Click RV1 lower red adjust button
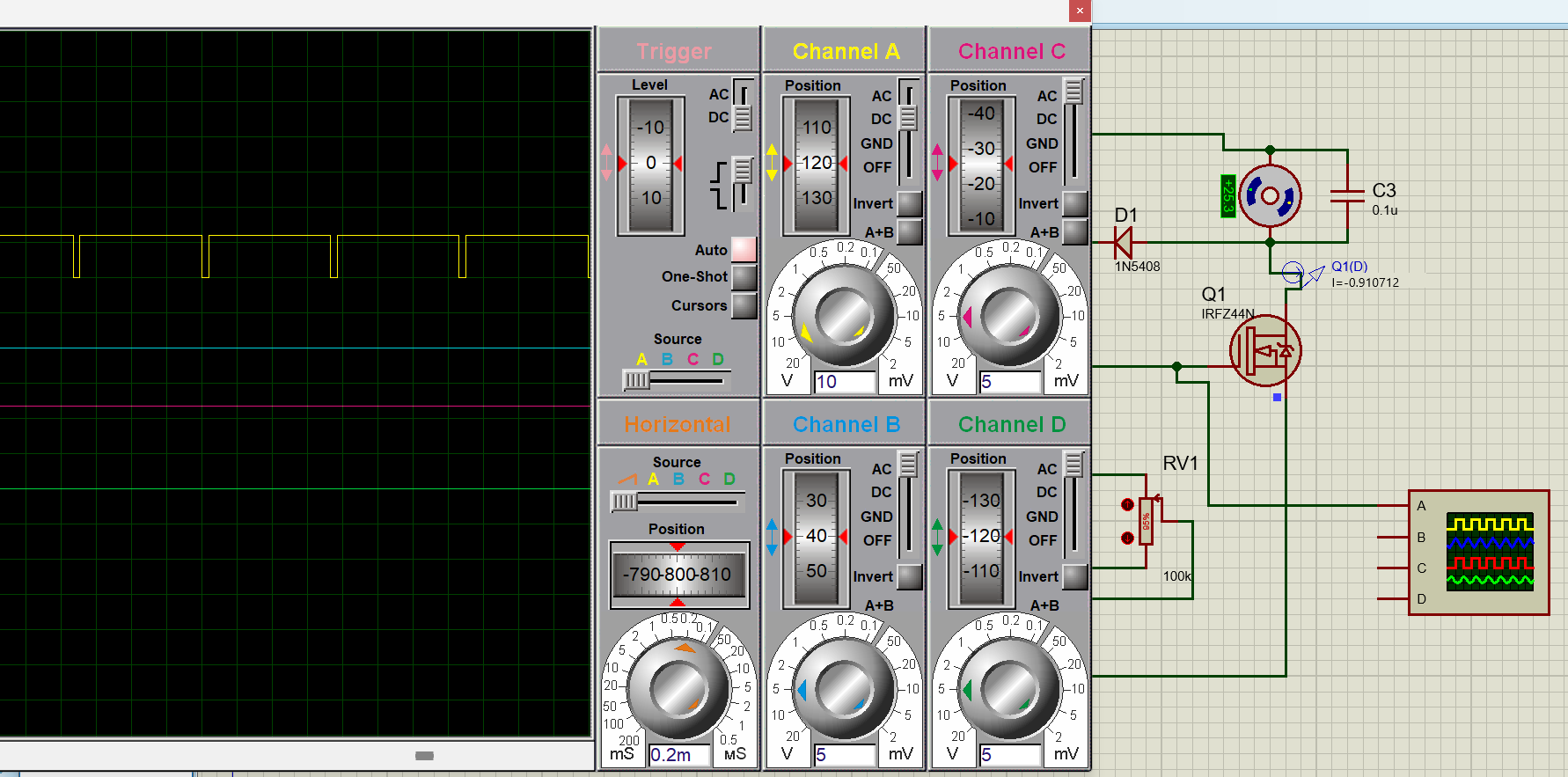 (x=1127, y=538)
